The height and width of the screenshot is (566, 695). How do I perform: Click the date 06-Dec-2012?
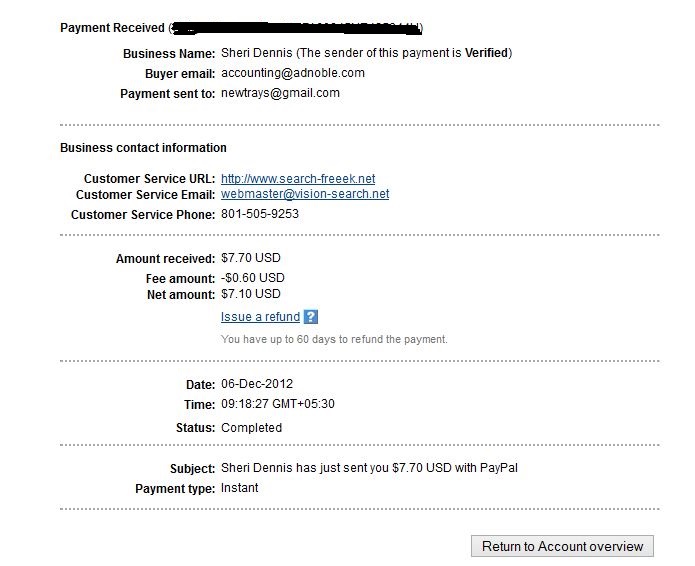pos(257,384)
